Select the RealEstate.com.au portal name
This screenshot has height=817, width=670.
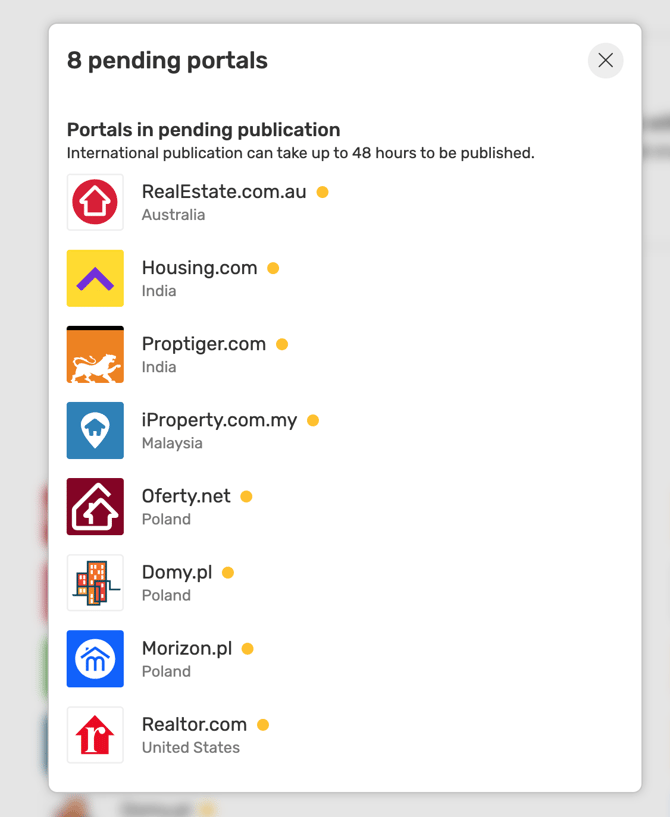pos(224,192)
